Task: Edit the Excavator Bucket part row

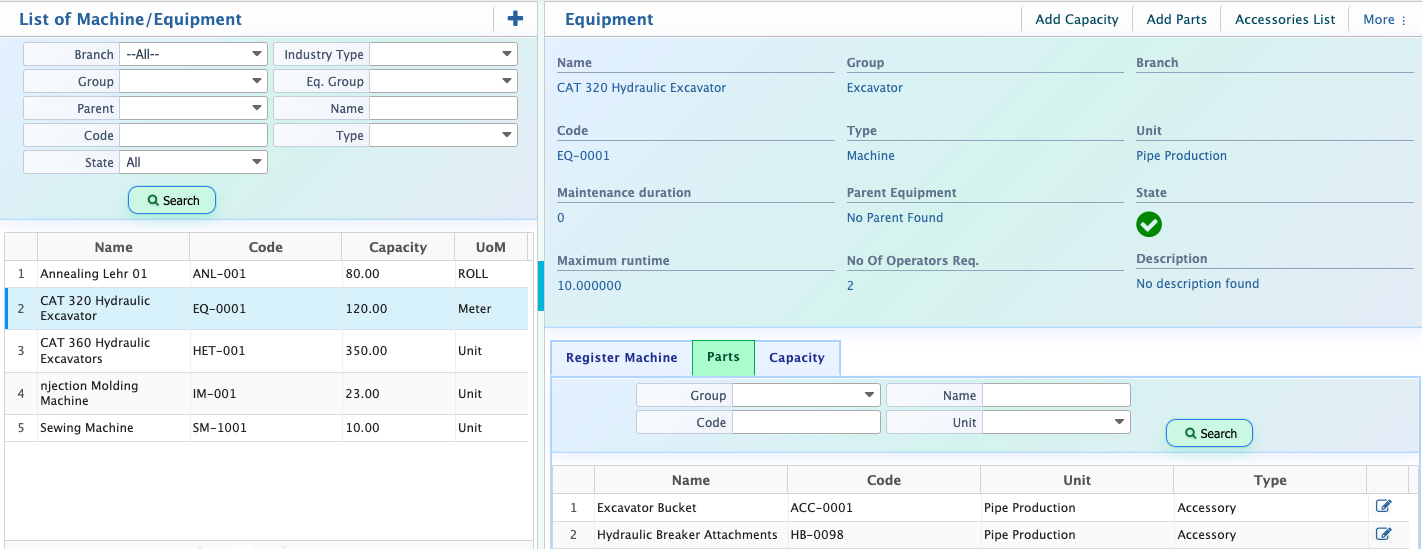Action: pyautogui.click(x=1384, y=507)
